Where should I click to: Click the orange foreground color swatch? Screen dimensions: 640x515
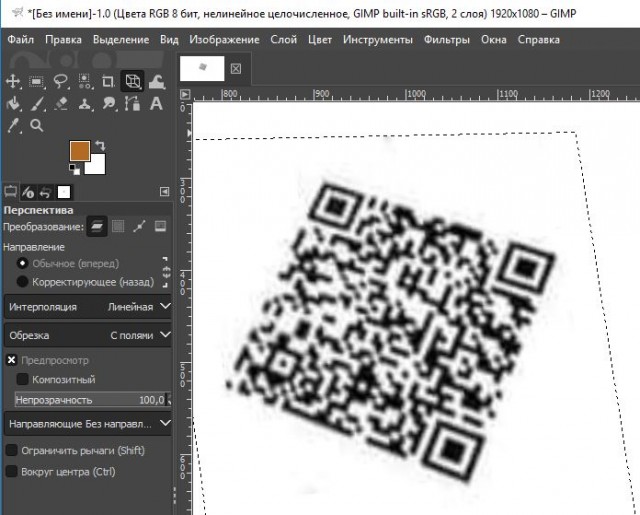tap(79, 149)
